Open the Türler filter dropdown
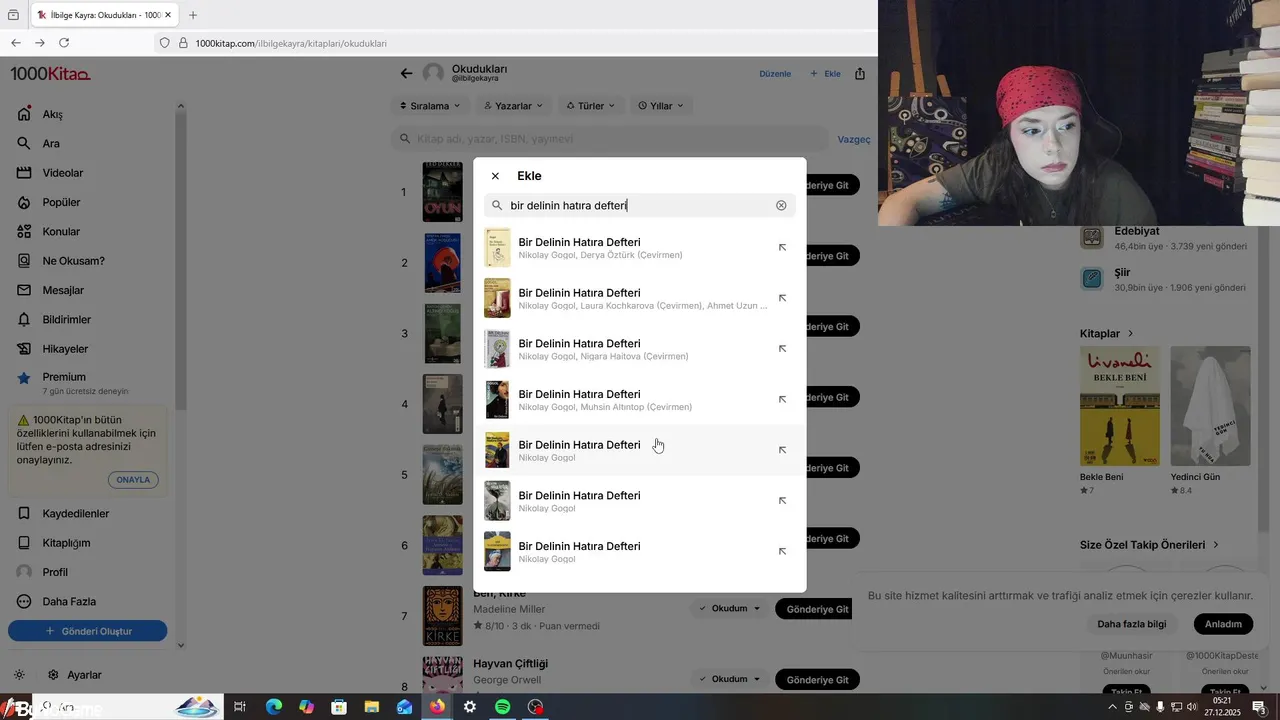The image size is (1280, 720). pyautogui.click(x=590, y=105)
